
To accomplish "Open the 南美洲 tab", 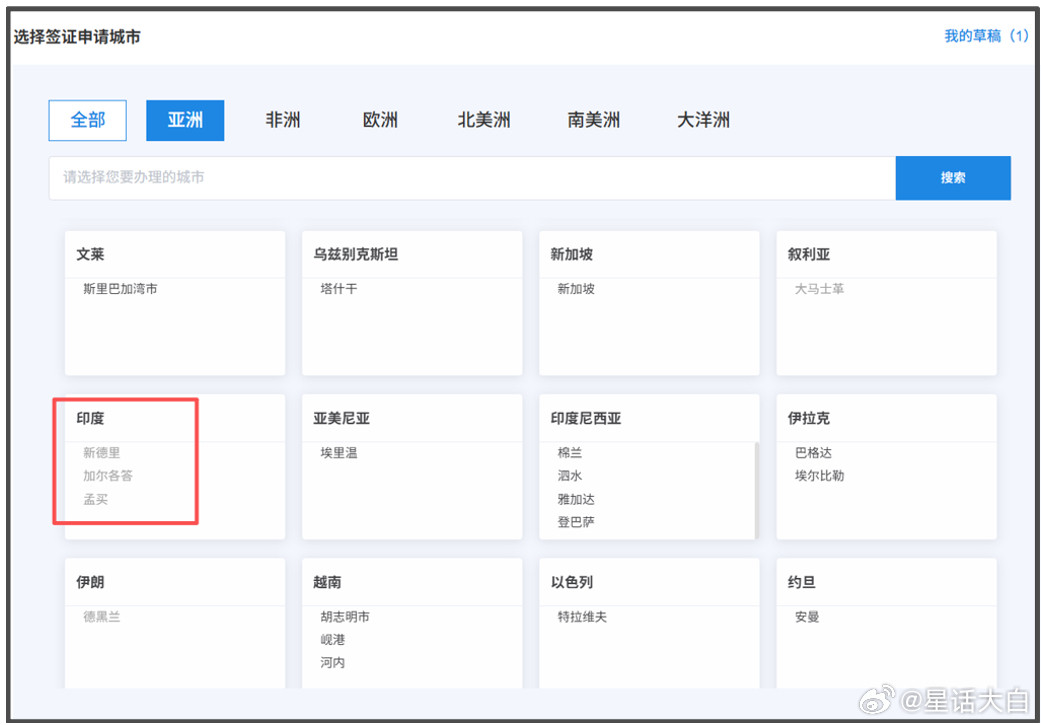I will [593, 120].
